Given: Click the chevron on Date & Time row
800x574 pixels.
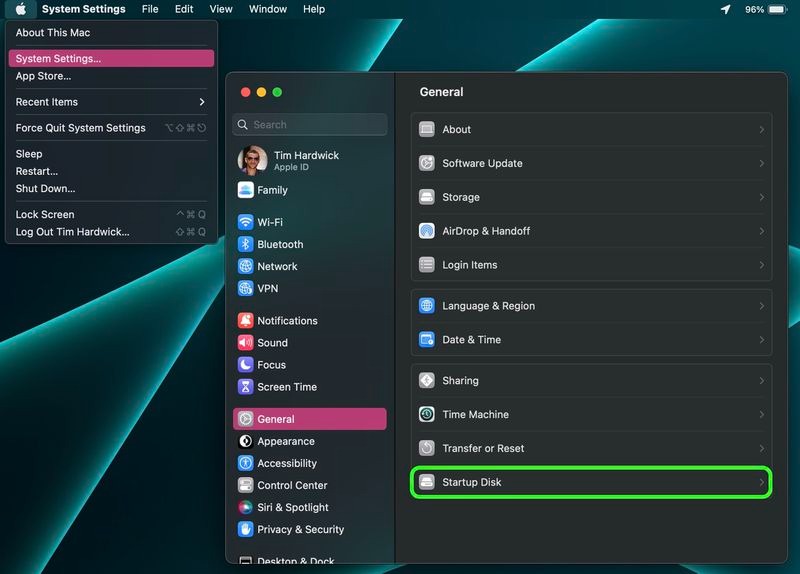Looking at the screenshot, I should pos(761,340).
